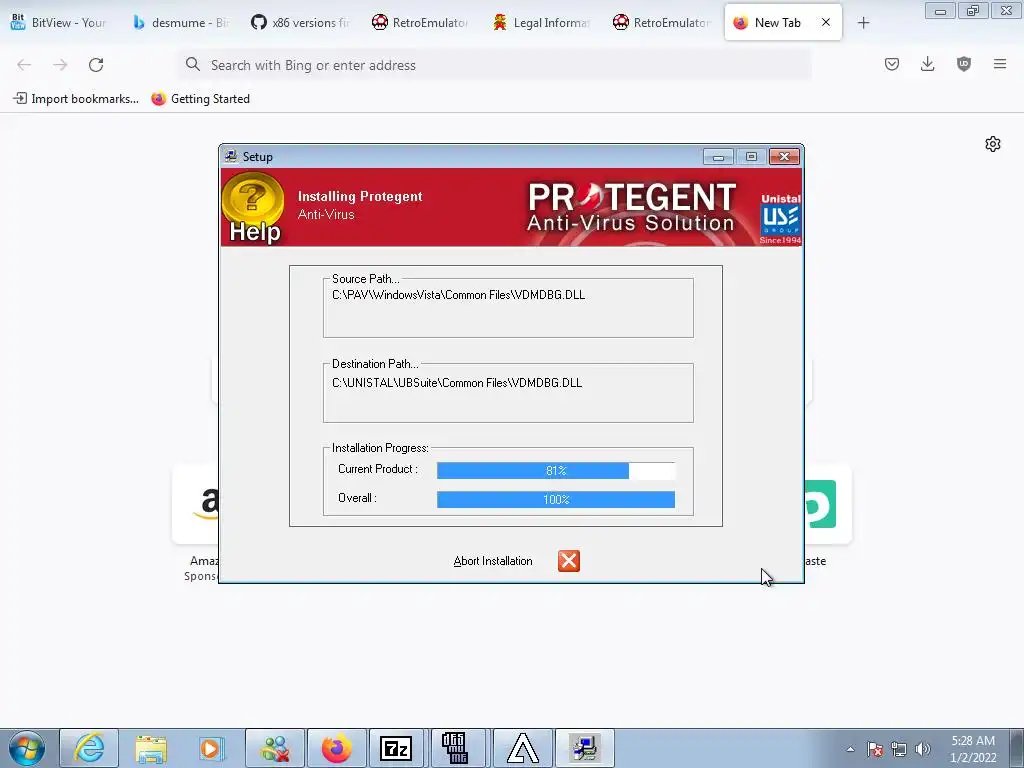Open new tab page settings gear
Viewport: 1024px width, 768px height.
[x=993, y=144]
